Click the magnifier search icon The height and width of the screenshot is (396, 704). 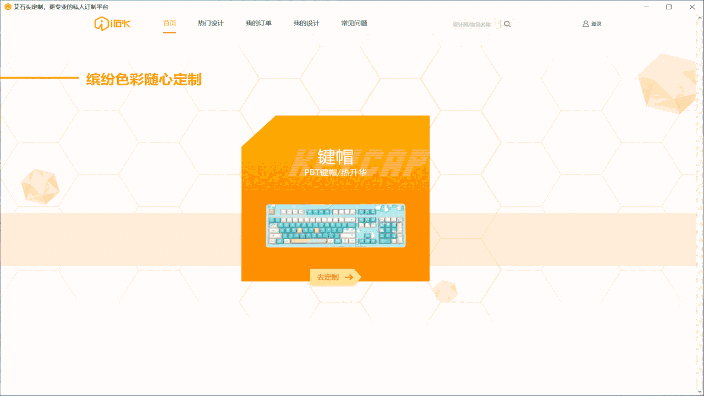click(507, 24)
